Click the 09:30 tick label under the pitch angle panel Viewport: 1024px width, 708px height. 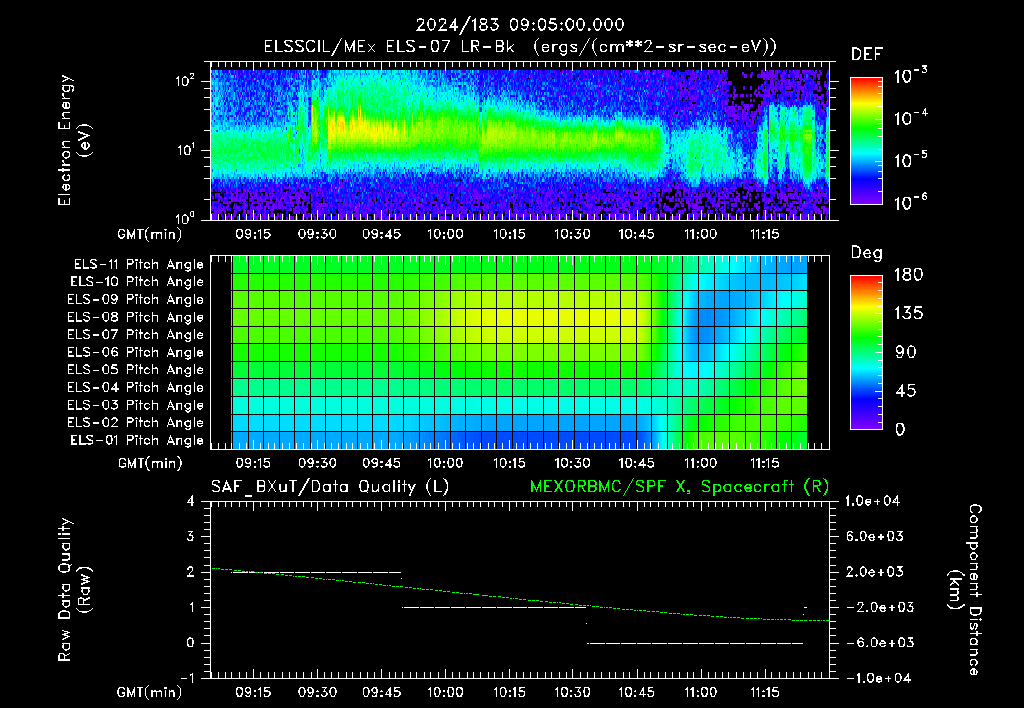tap(317, 463)
